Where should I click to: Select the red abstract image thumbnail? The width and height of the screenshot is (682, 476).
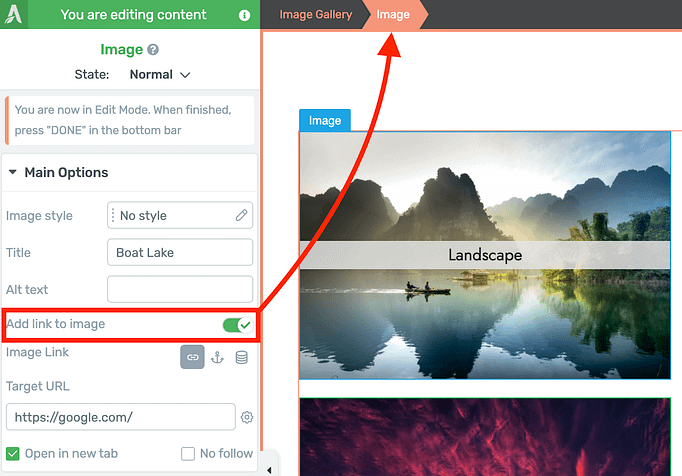pyautogui.click(x=485, y=436)
